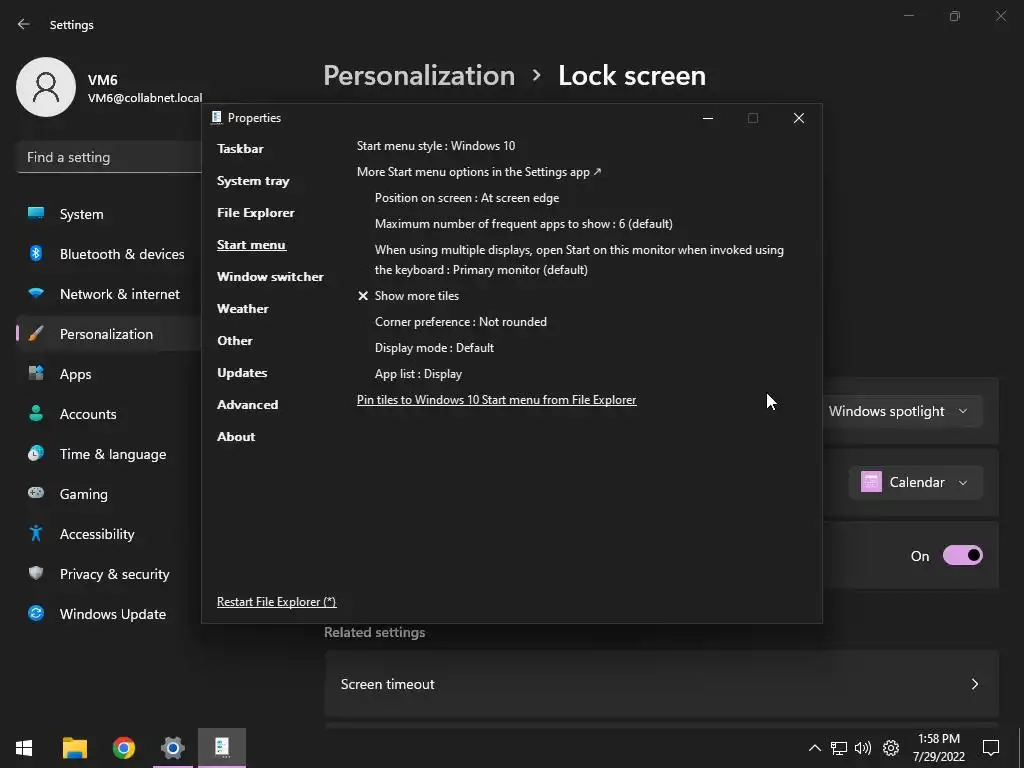The height and width of the screenshot is (768, 1024).
Task: Select the Weather tab
Action: [x=243, y=309]
